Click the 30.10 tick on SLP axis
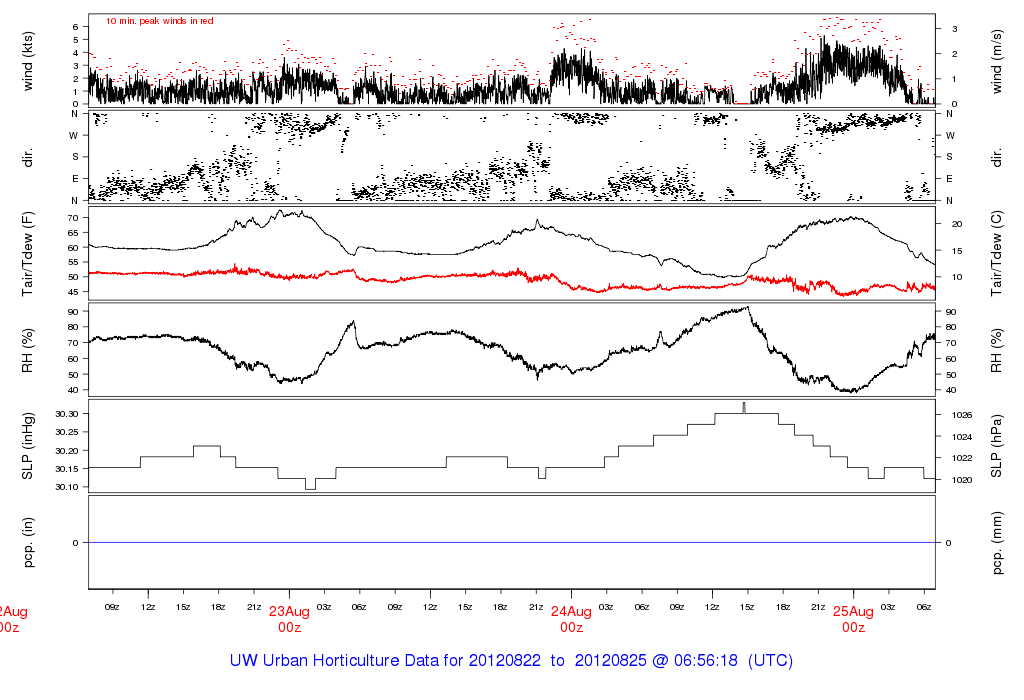Viewport: 1024px width, 700px height. point(67,487)
